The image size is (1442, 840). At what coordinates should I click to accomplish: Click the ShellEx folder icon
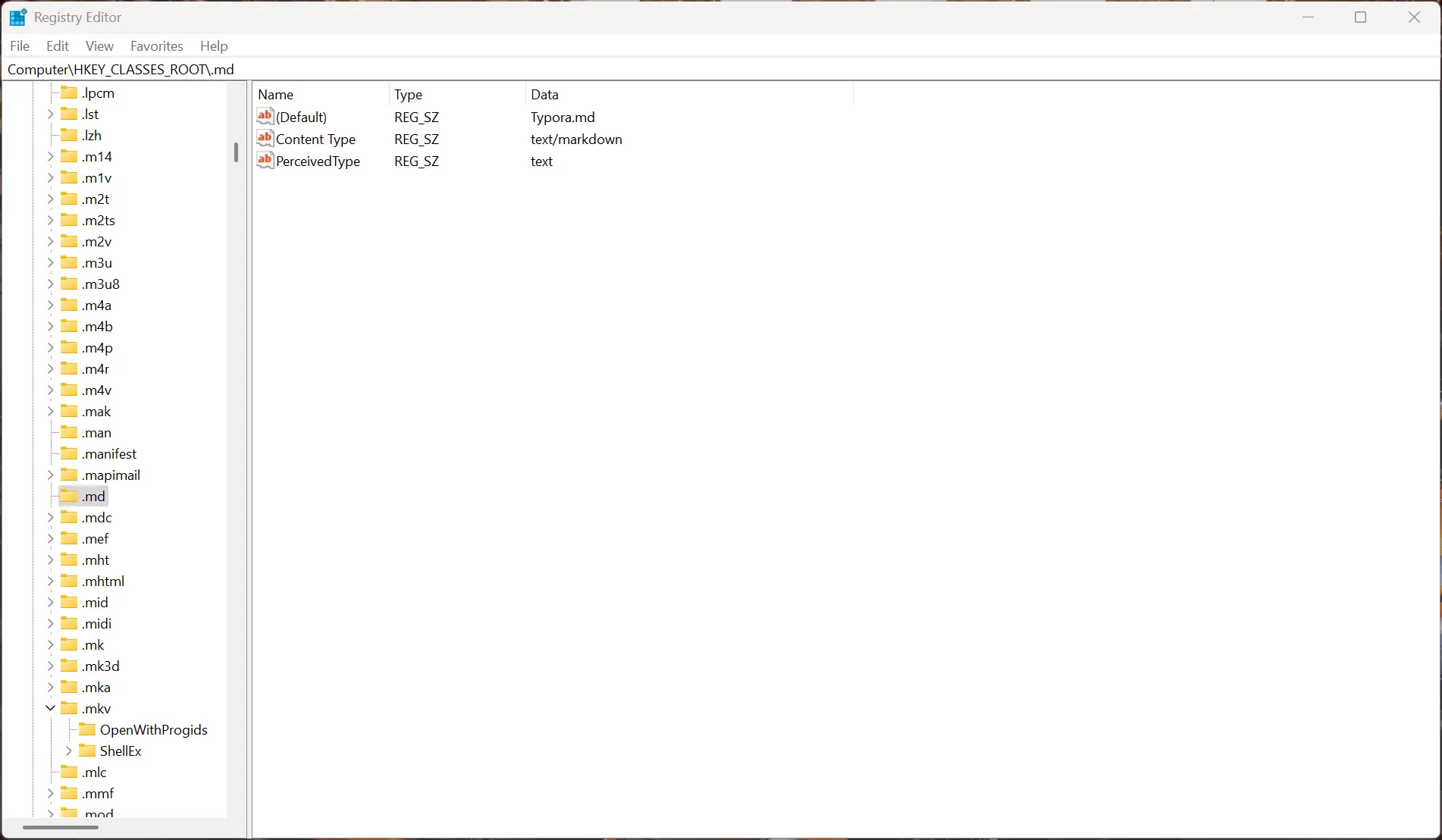(88, 751)
